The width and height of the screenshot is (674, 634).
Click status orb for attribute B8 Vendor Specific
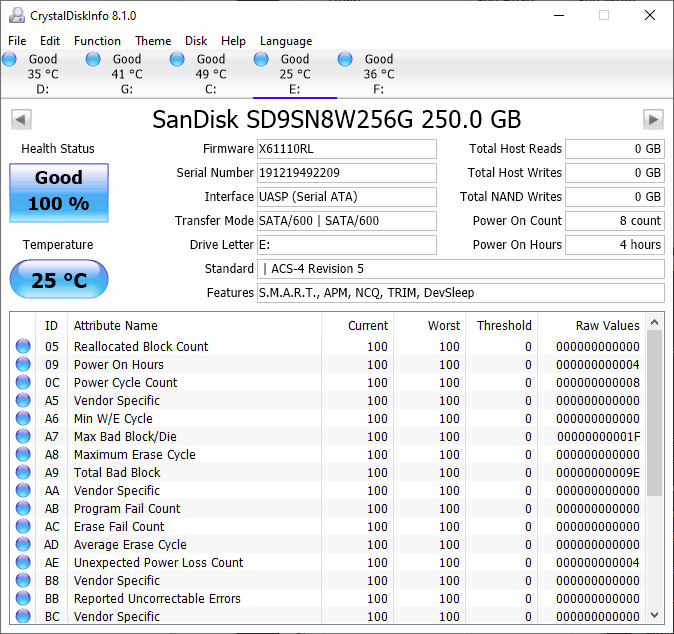[x=23, y=580]
